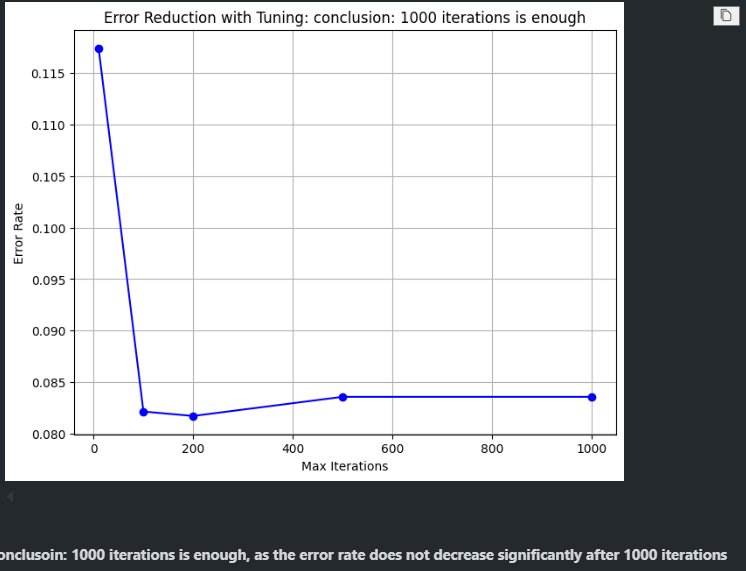Click the bold conclusion text below the chart

pos(363,555)
